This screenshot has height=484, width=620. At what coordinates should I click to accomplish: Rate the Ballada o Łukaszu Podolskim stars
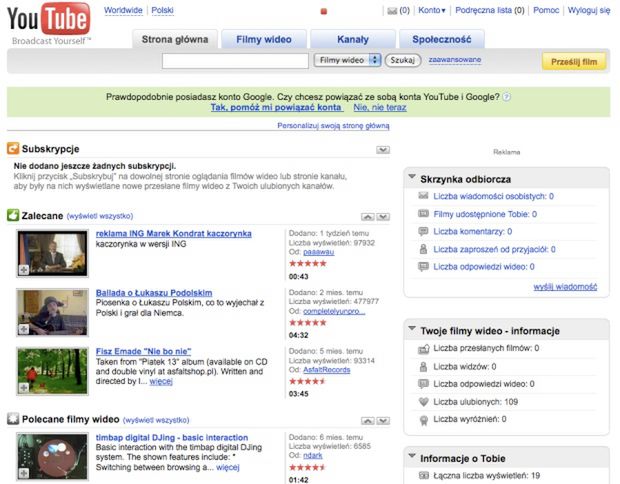click(308, 323)
